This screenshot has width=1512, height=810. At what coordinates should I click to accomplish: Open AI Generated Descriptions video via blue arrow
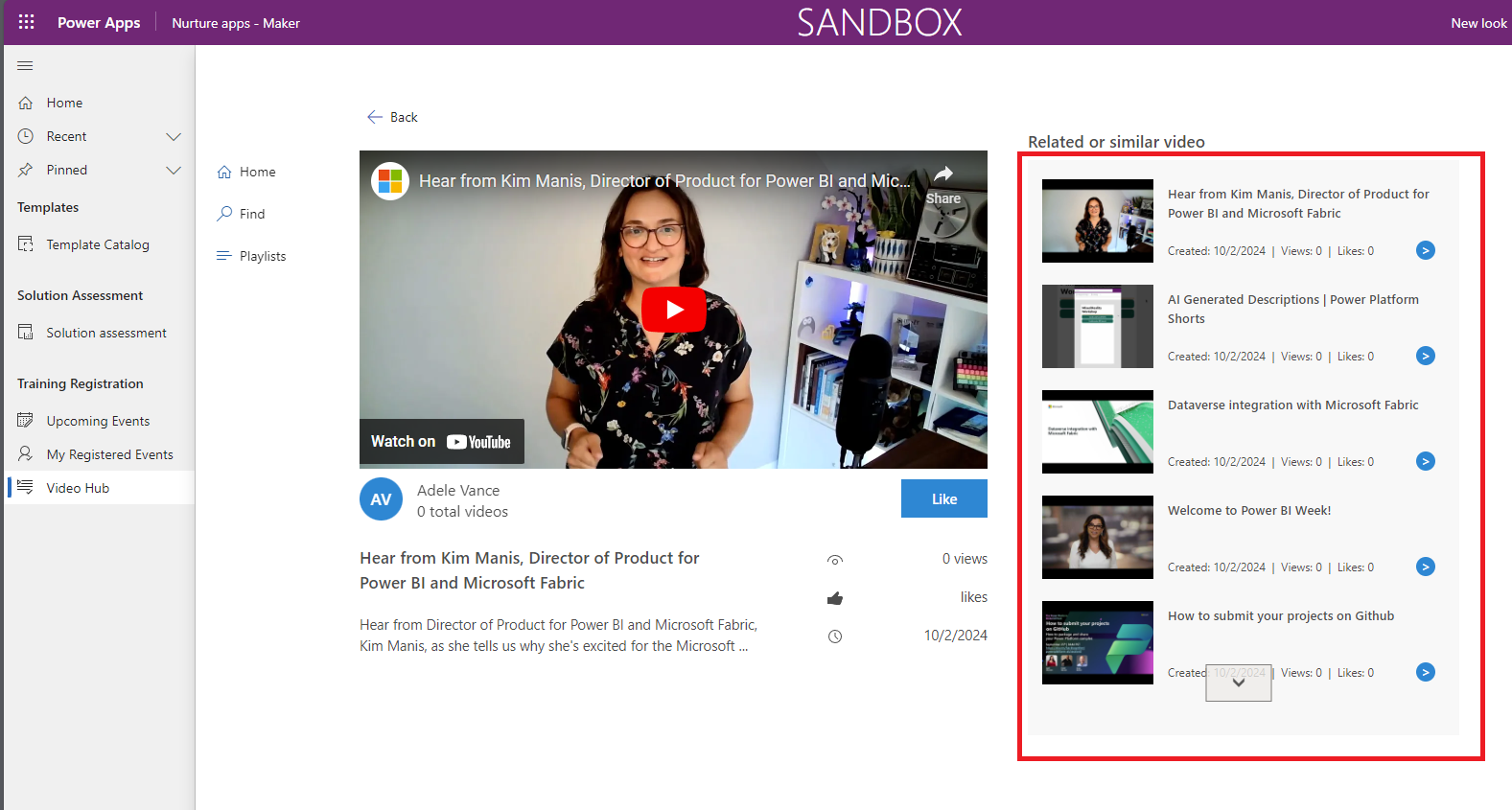(x=1426, y=356)
